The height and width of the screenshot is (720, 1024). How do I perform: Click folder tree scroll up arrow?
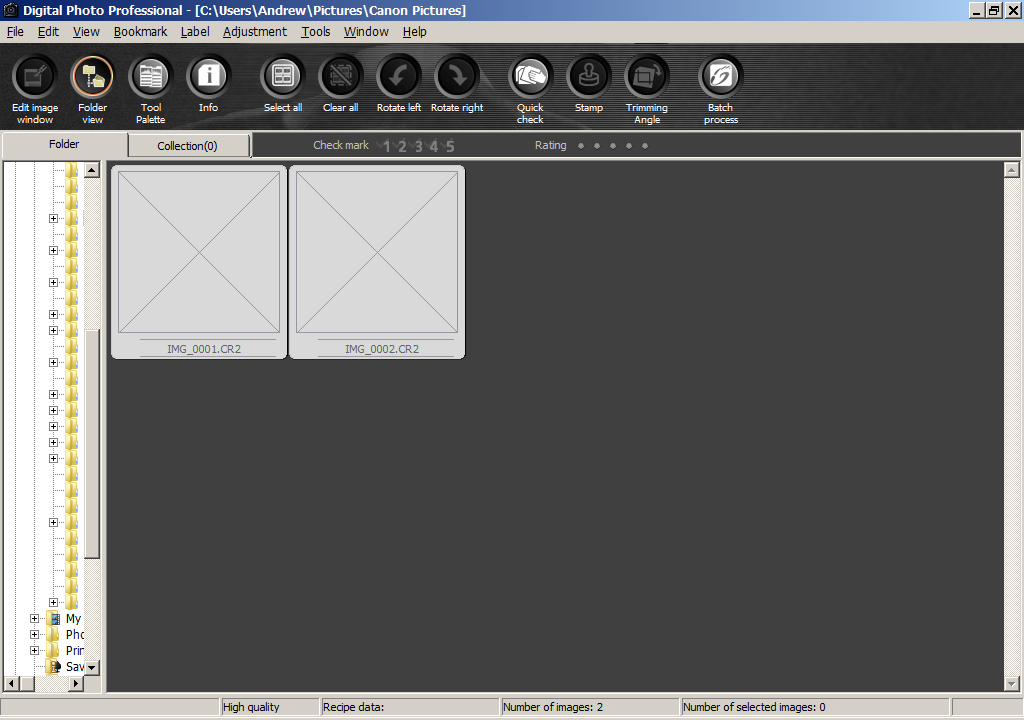[92, 170]
